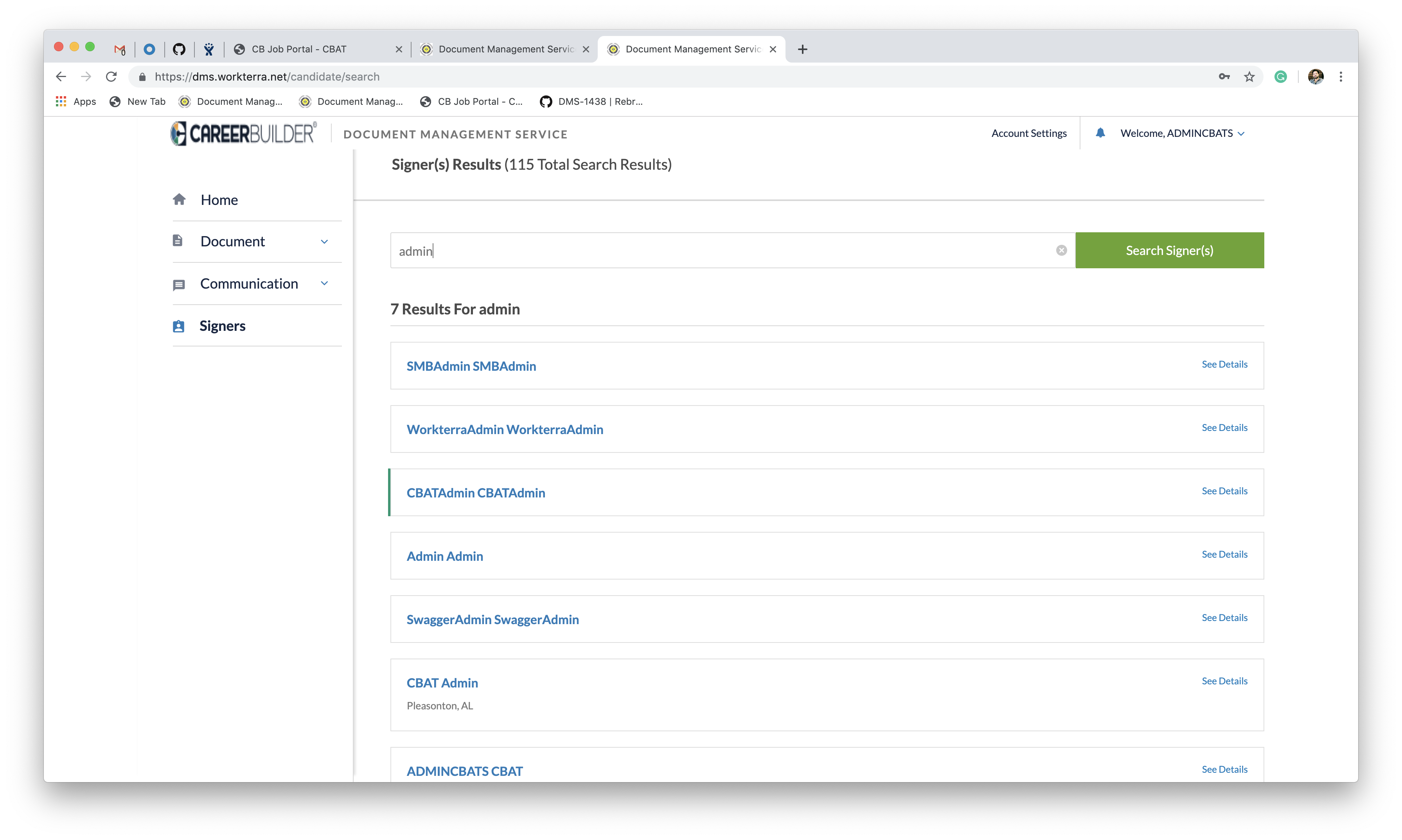This screenshot has width=1402, height=840.
Task: Click the signer search input field
Action: click(x=725, y=250)
